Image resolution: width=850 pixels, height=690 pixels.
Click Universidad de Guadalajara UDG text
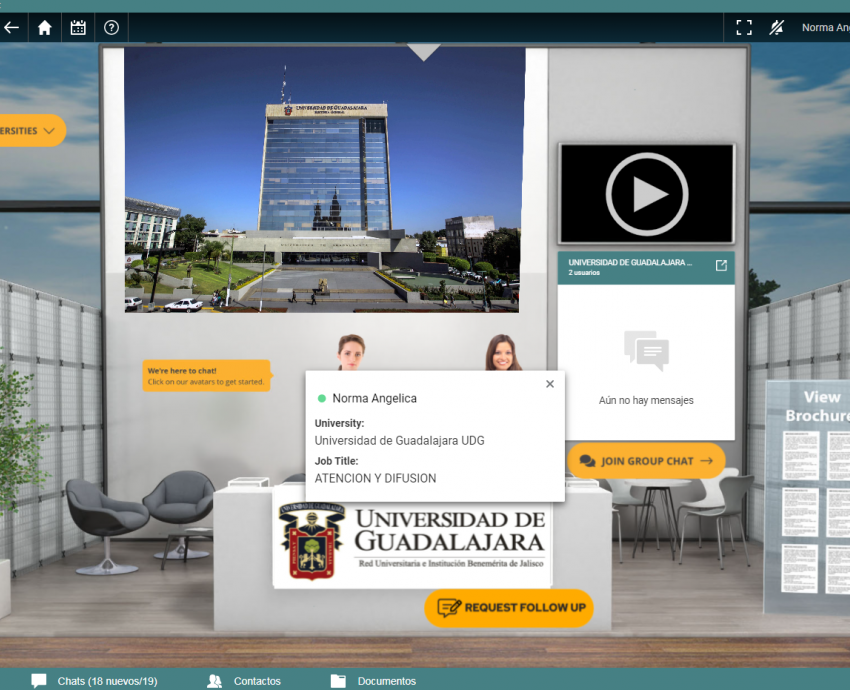click(x=400, y=441)
